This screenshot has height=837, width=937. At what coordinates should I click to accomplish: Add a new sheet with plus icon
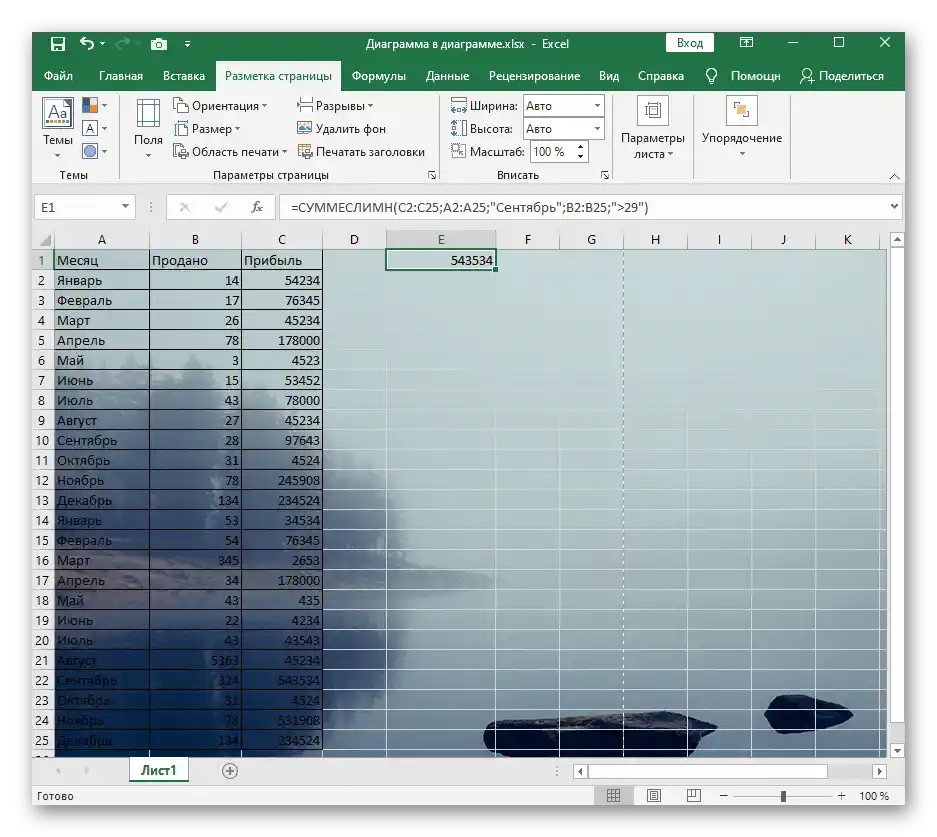point(229,771)
